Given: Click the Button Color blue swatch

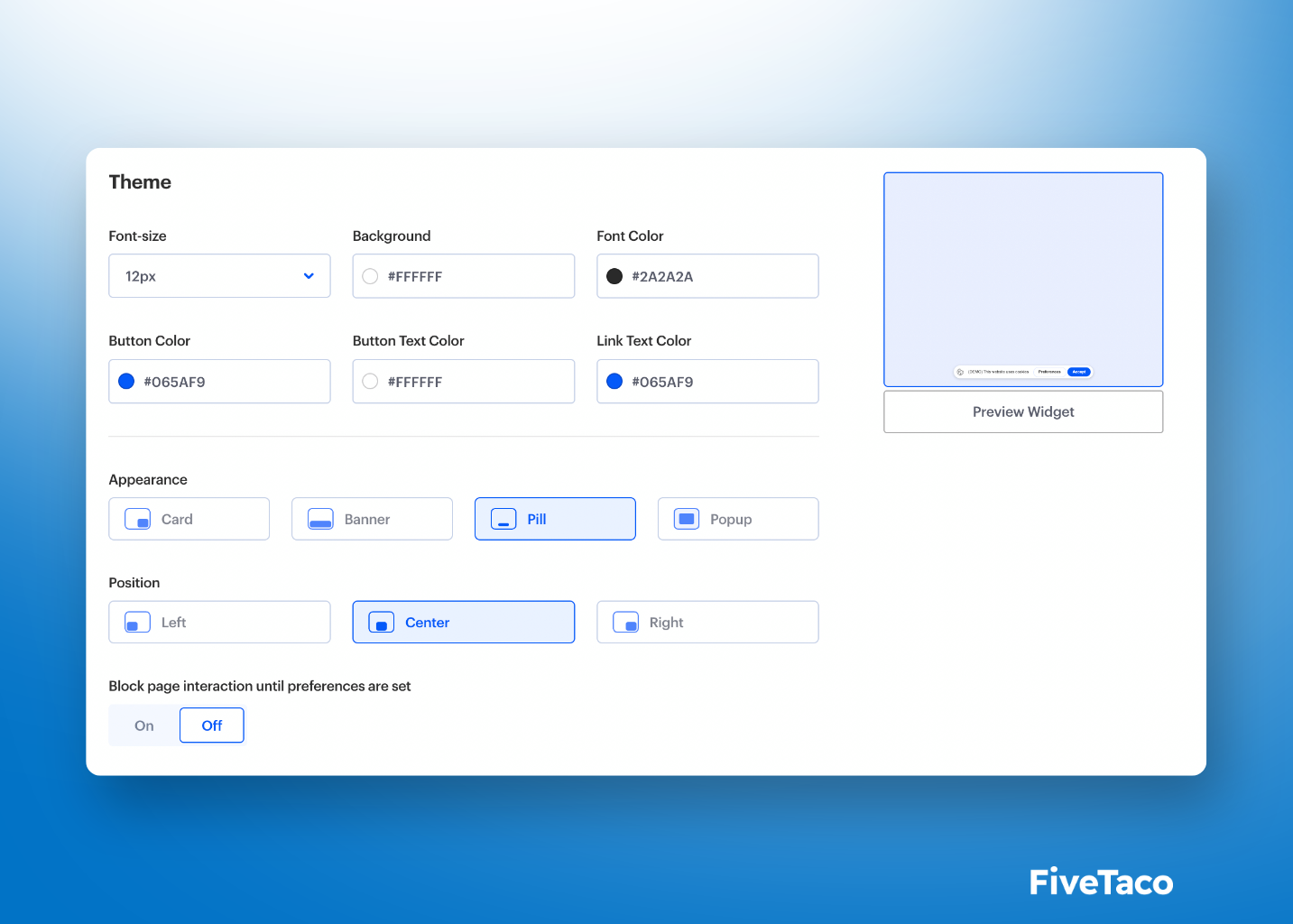Looking at the screenshot, I should click(x=126, y=382).
